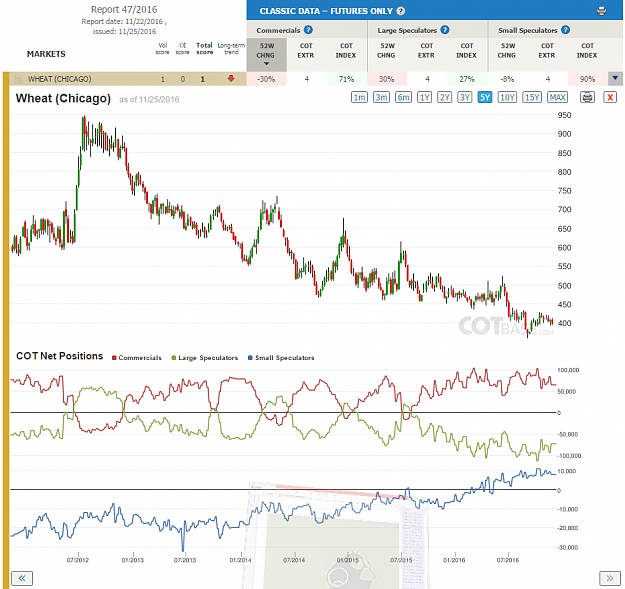Collapse the Wheat row with blue arrow
This screenshot has height=589, width=625.
coord(615,79)
